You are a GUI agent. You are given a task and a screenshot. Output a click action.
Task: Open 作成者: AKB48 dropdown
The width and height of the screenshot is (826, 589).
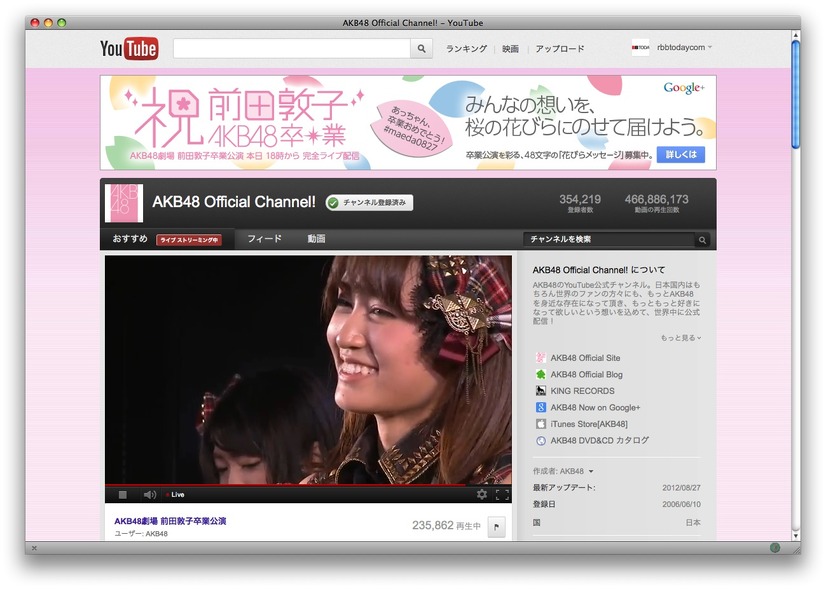click(x=563, y=471)
